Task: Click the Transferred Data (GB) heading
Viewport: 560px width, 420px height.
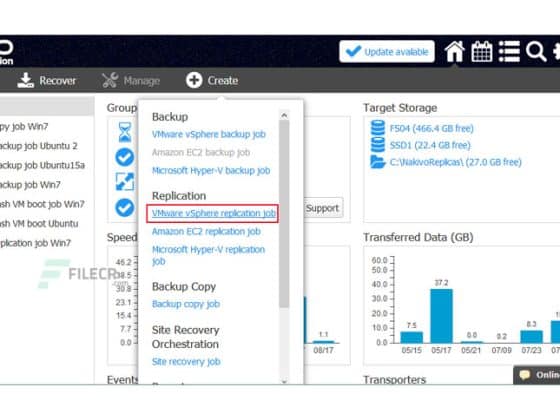Action: (x=418, y=237)
